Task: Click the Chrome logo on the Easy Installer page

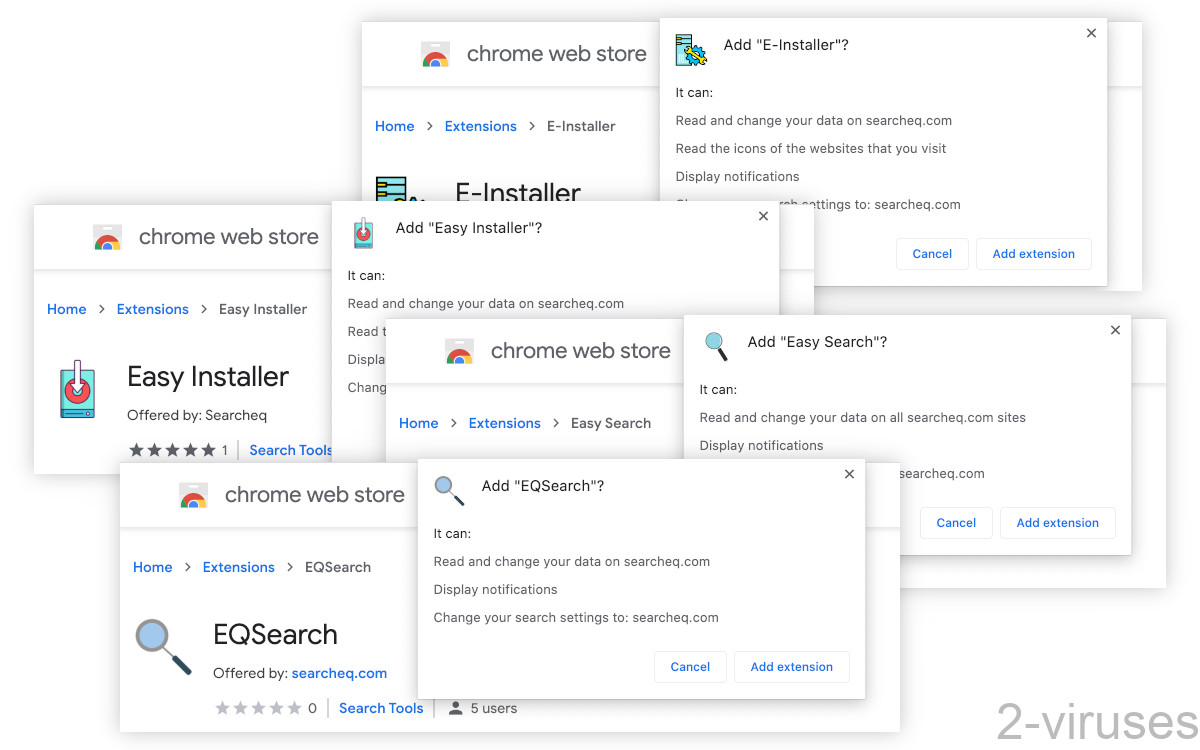Action: [x=107, y=238]
